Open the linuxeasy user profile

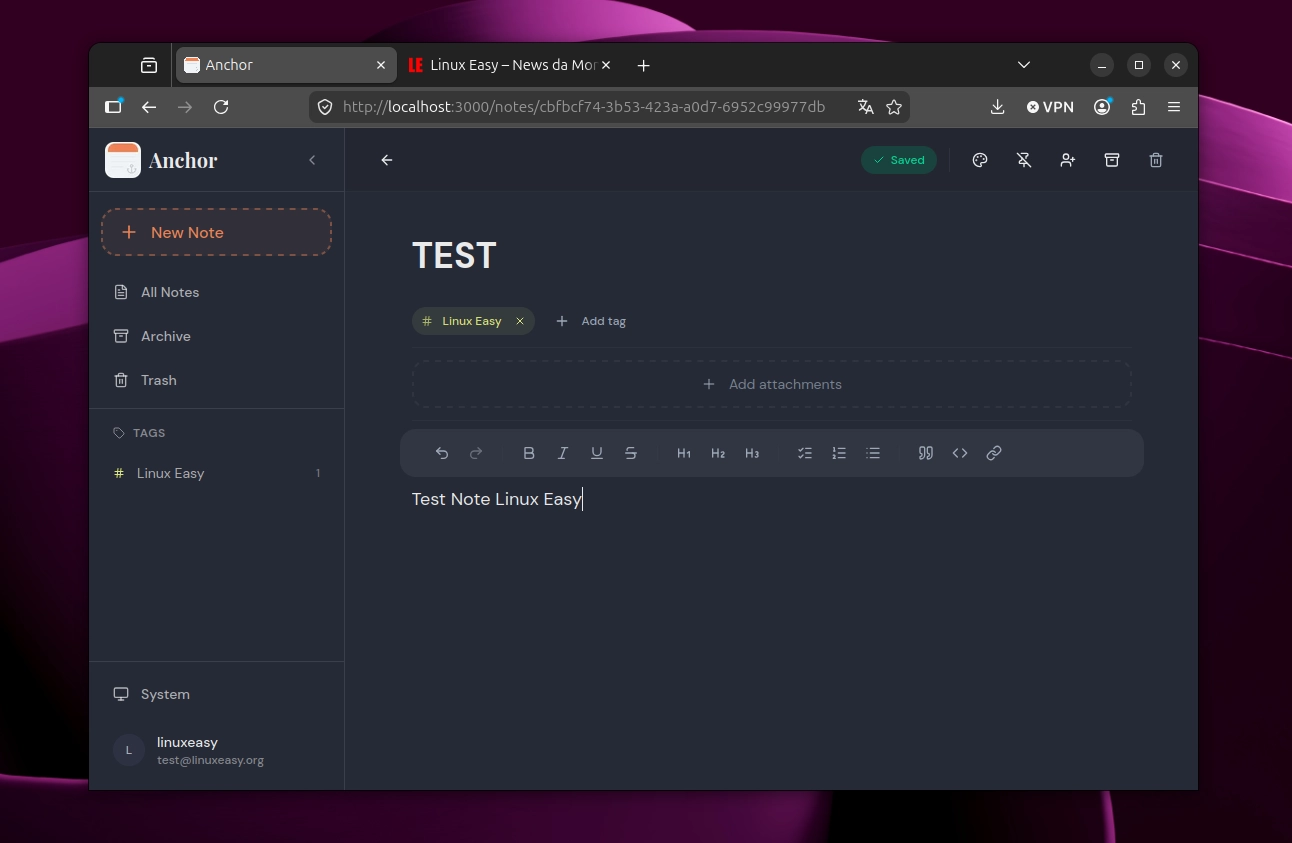[x=216, y=750]
